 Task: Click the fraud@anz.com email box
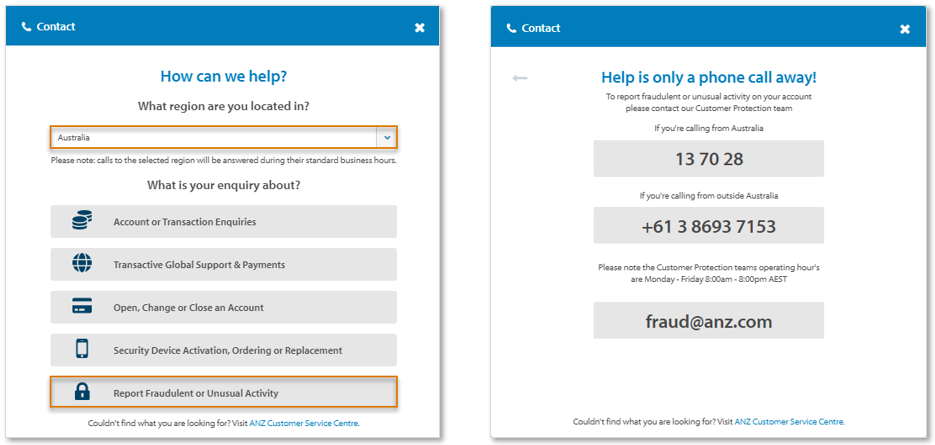click(x=708, y=320)
